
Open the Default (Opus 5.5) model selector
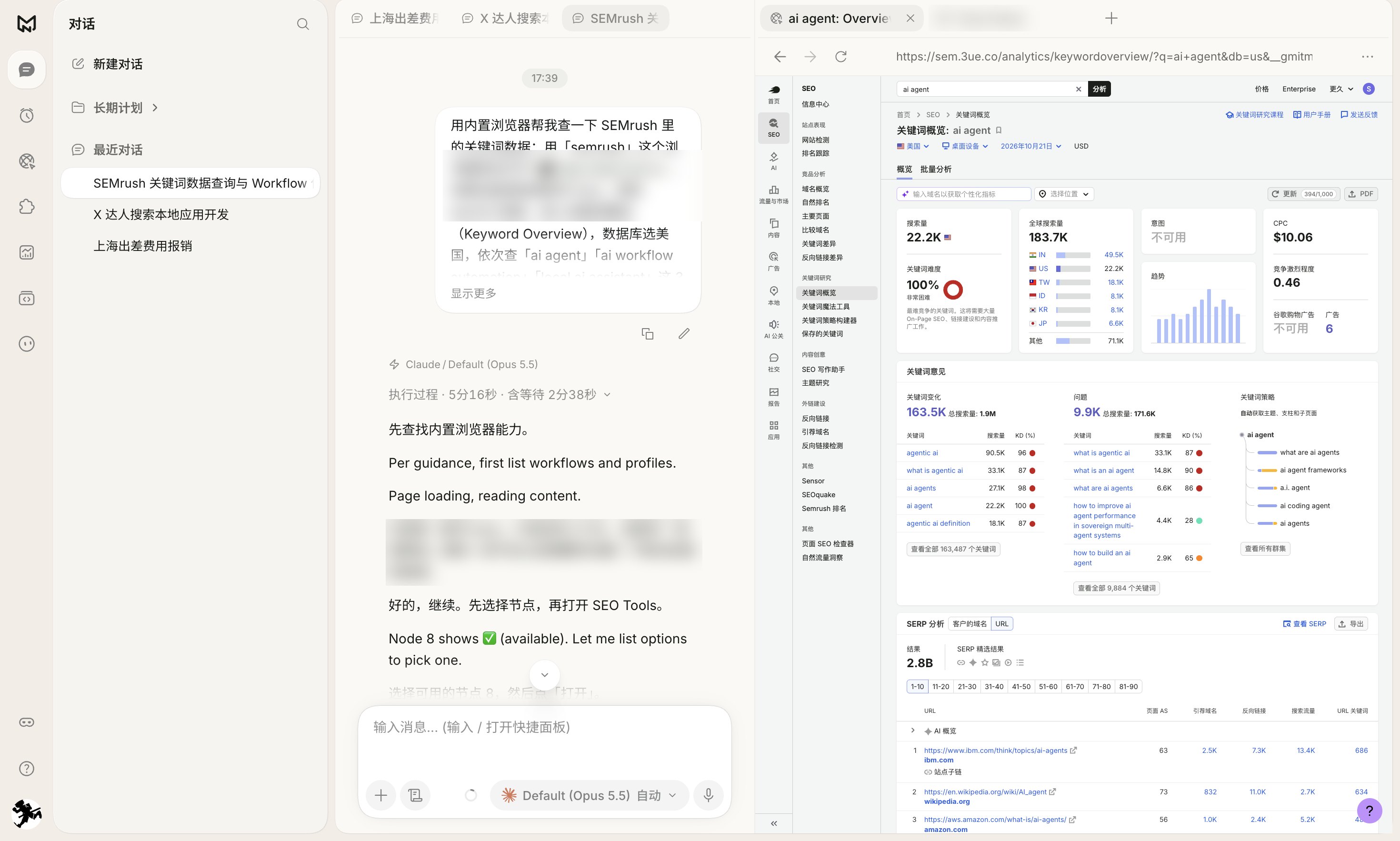point(589,795)
